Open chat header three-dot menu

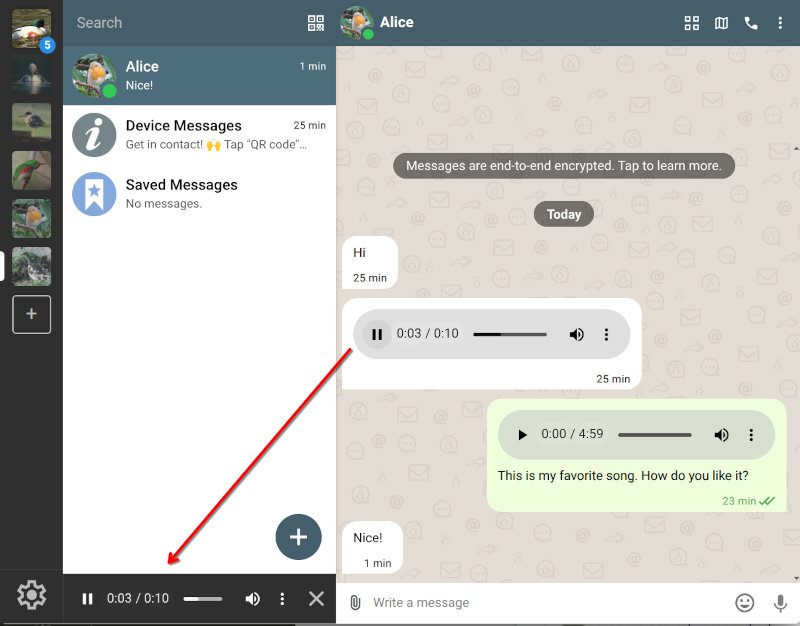780,23
